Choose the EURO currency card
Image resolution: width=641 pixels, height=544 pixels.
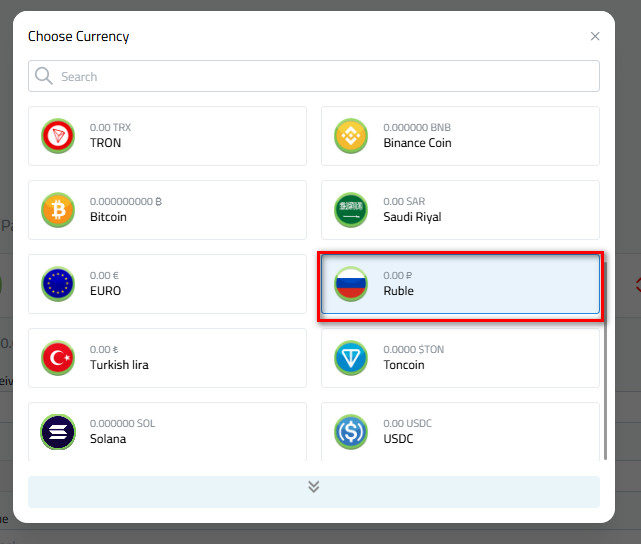pyautogui.click(x=167, y=284)
